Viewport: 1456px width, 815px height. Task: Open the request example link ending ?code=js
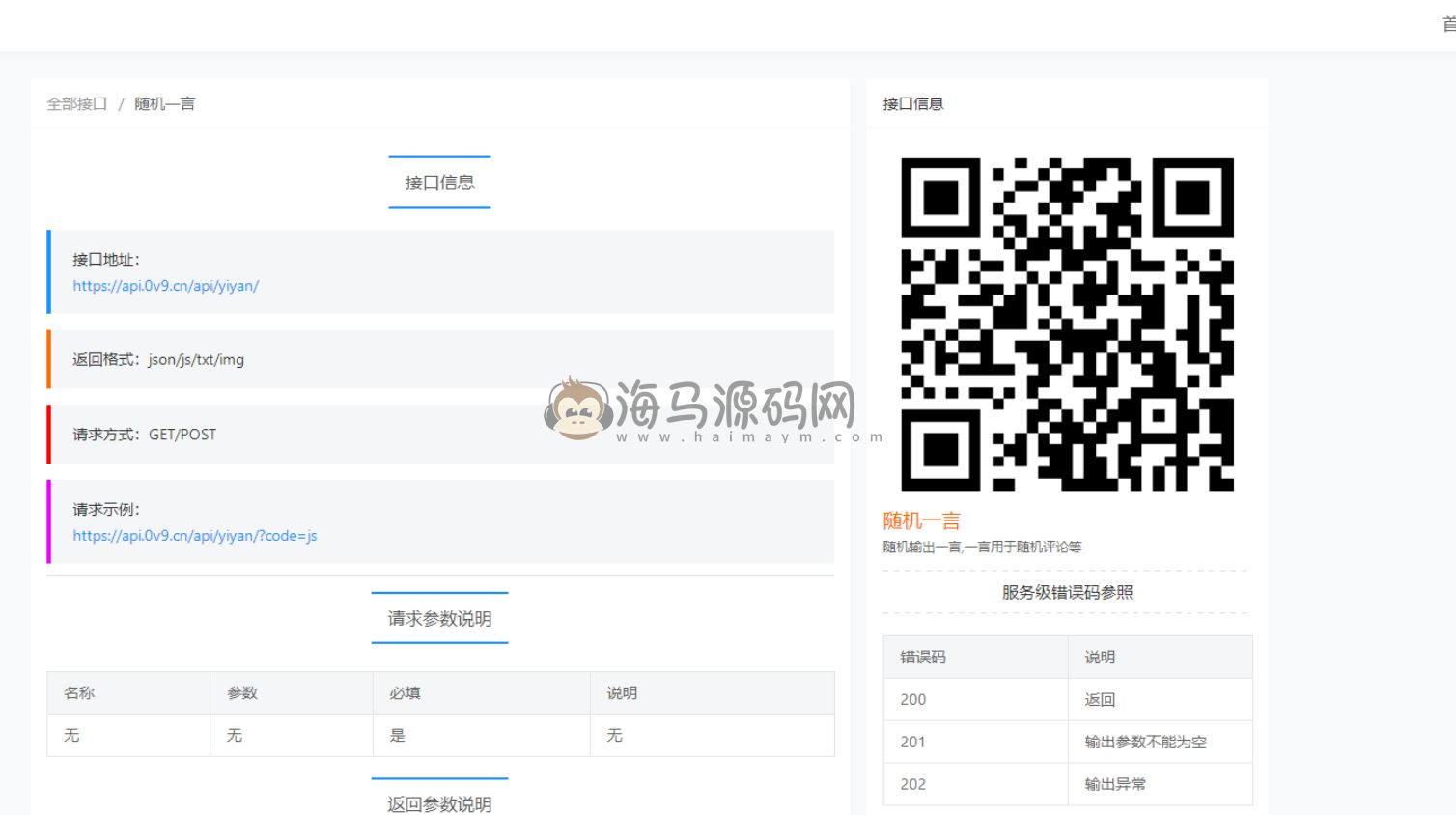point(194,536)
